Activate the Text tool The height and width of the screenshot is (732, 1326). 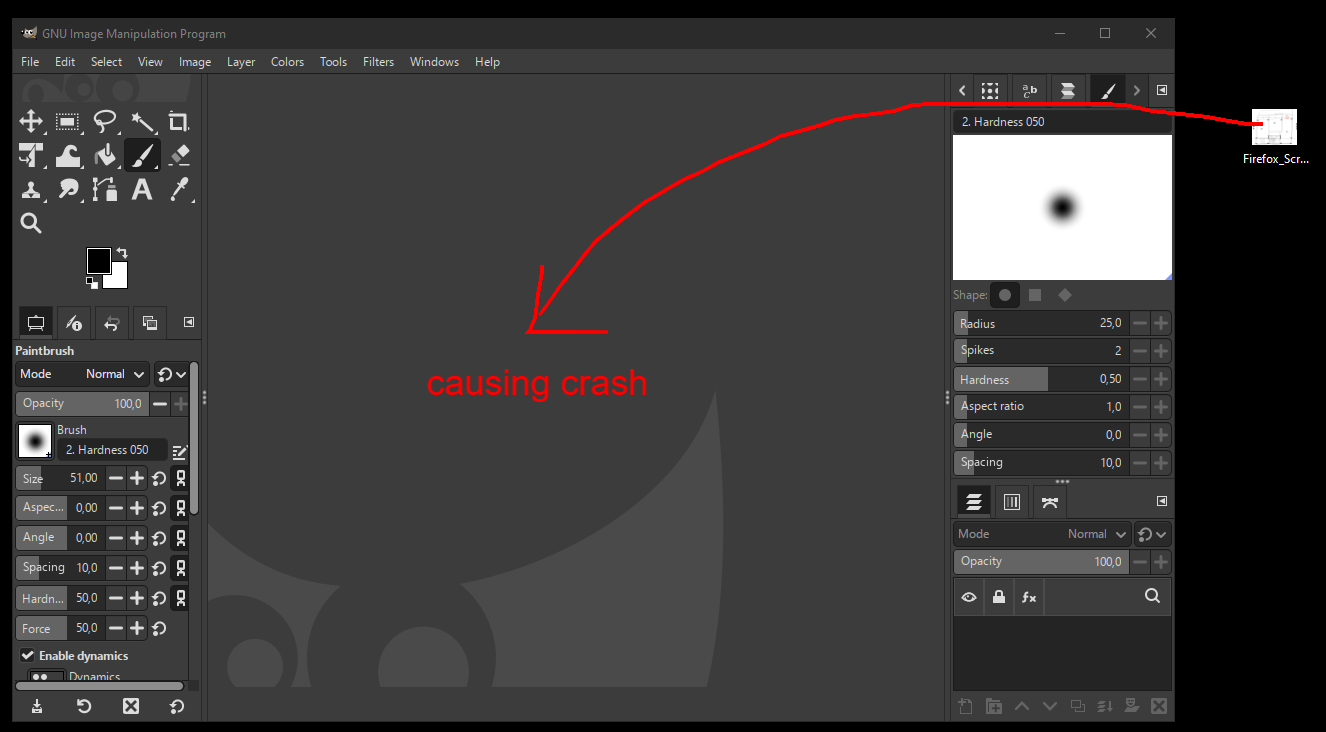pyautogui.click(x=142, y=189)
